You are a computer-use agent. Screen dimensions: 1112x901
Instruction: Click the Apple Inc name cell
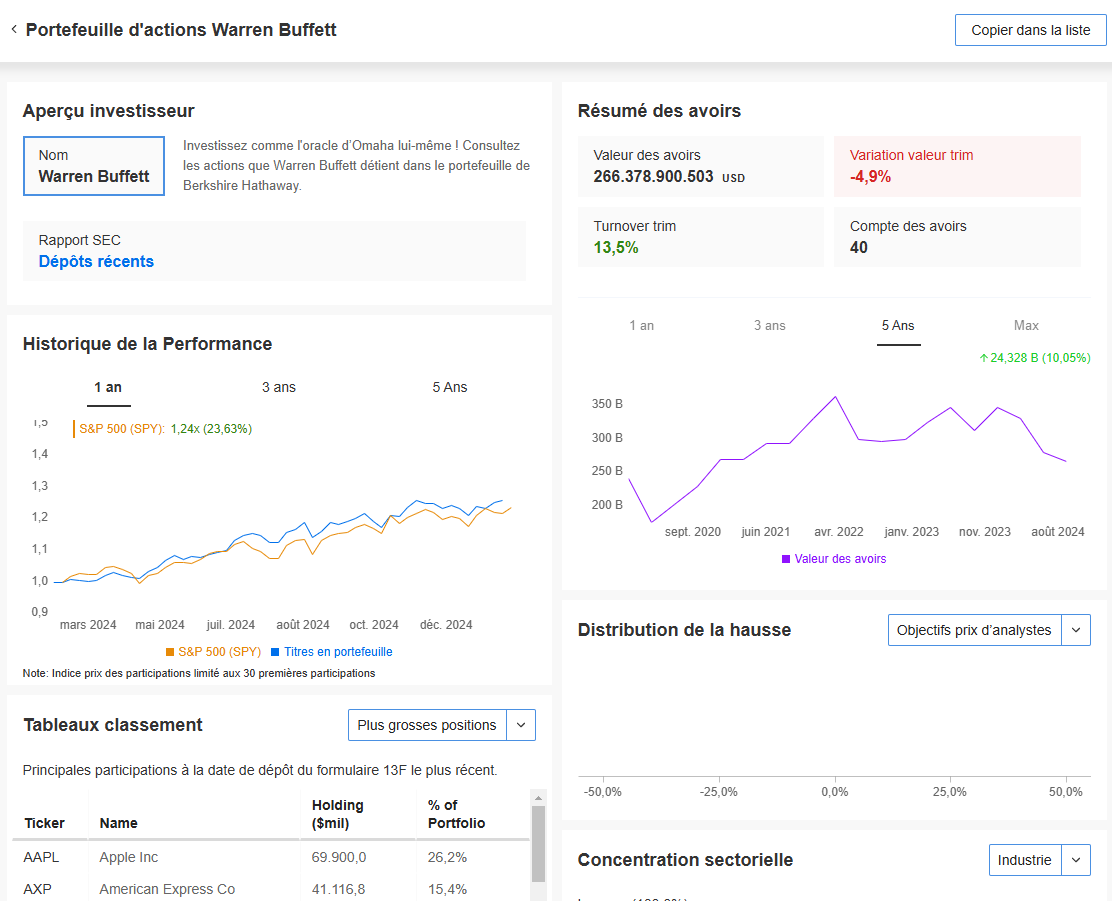click(x=129, y=857)
